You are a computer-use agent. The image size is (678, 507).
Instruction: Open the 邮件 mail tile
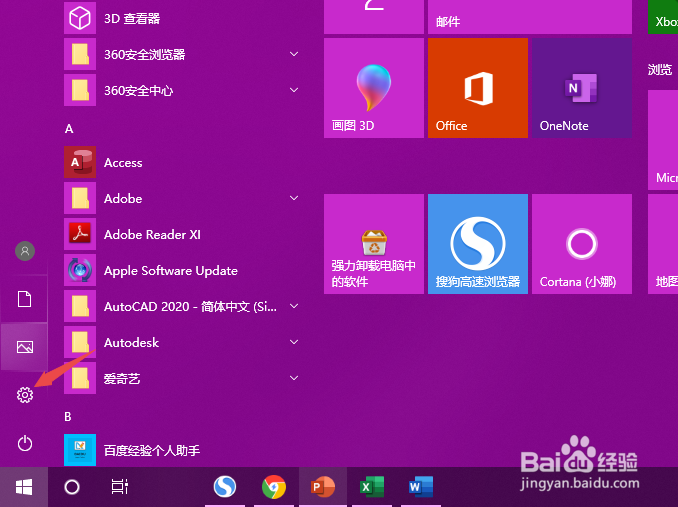pos(530,17)
